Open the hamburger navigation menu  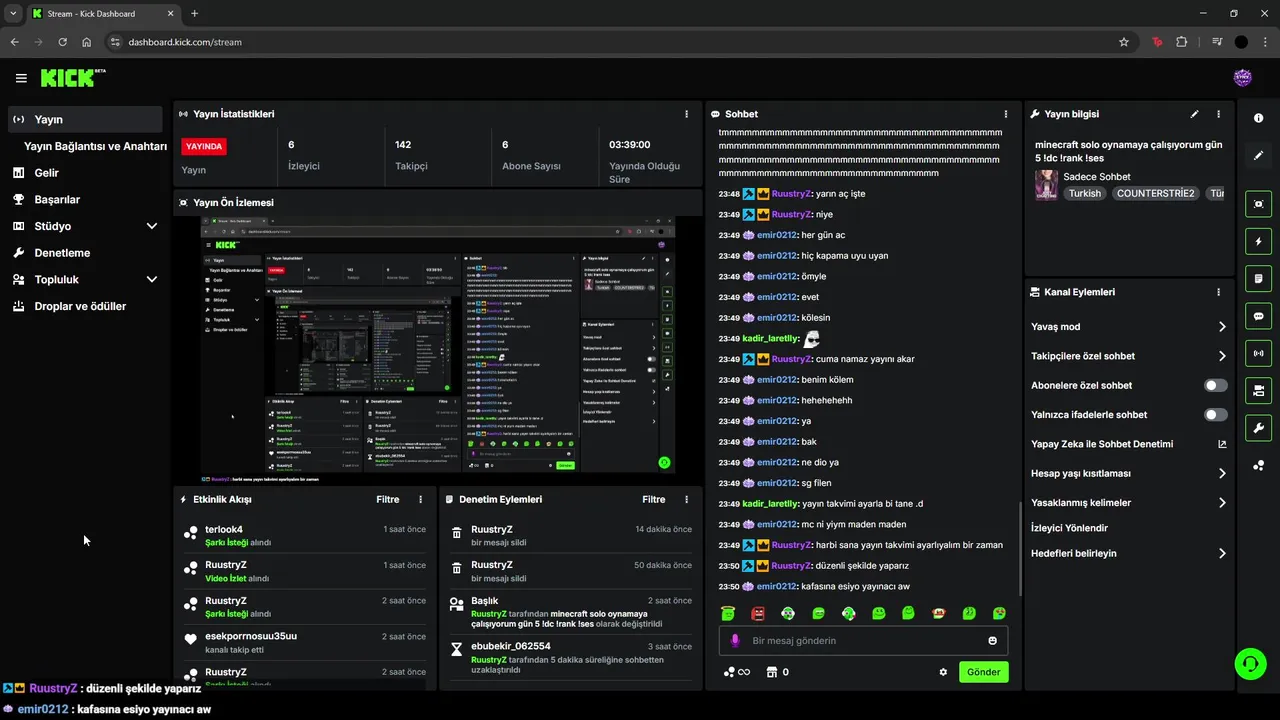point(21,78)
